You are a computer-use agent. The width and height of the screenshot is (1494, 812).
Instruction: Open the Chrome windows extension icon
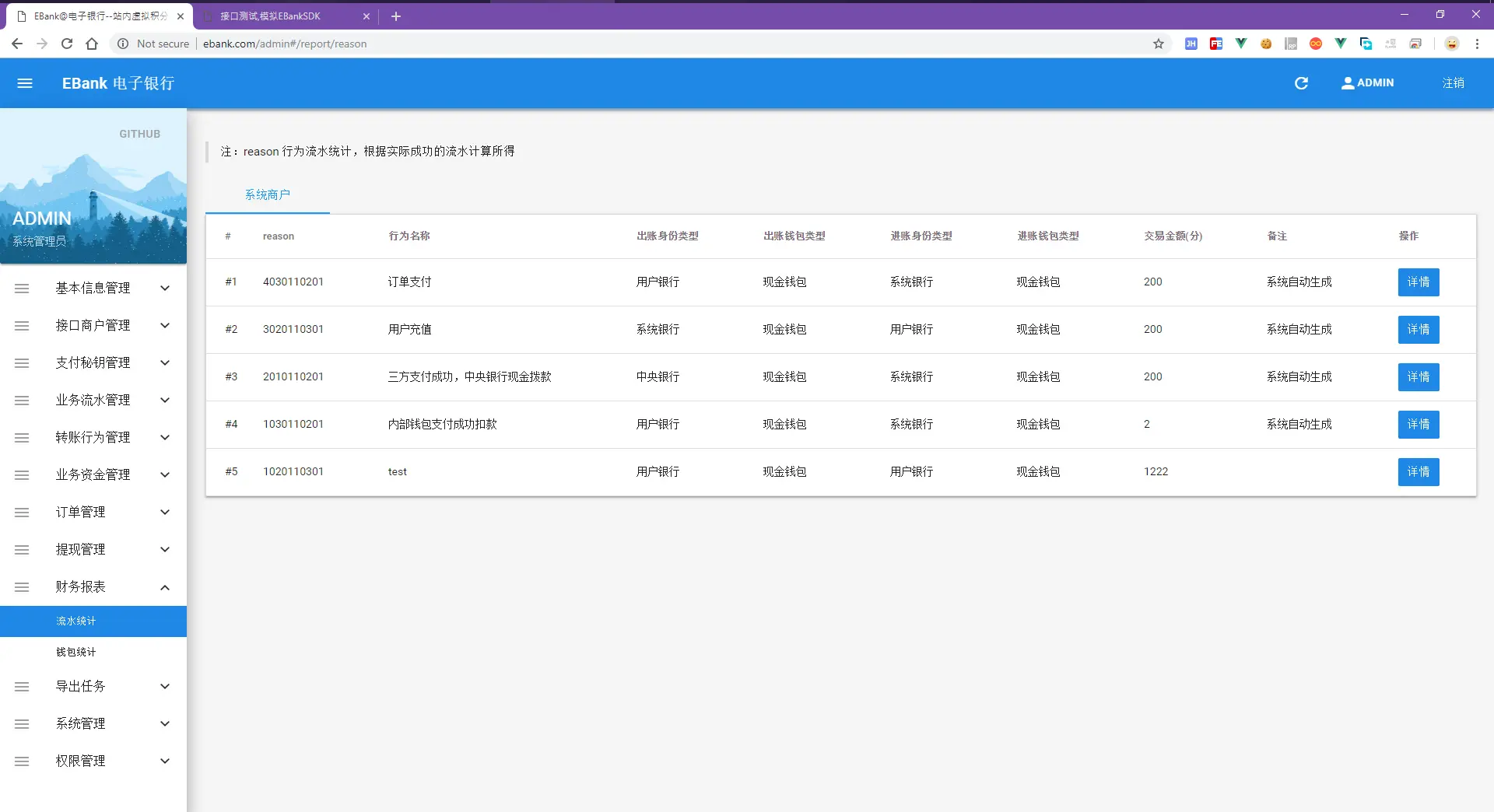pyautogui.click(x=1415, y=44)
